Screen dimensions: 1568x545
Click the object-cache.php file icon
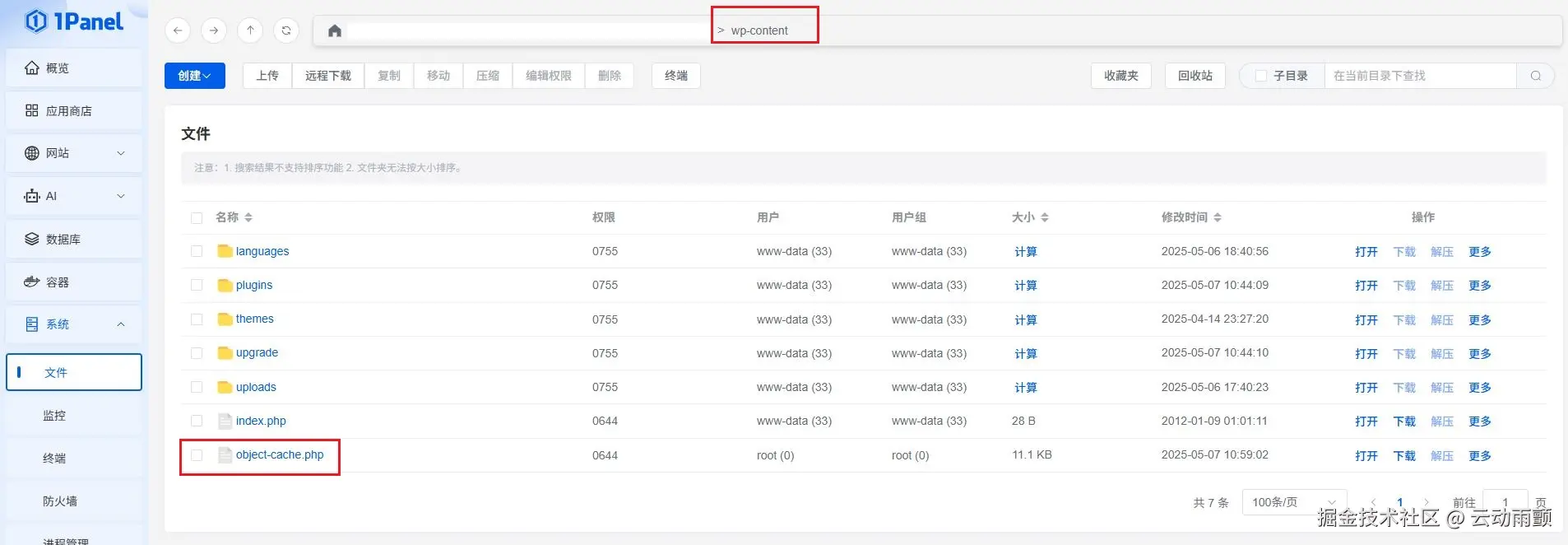pos(225,454)
